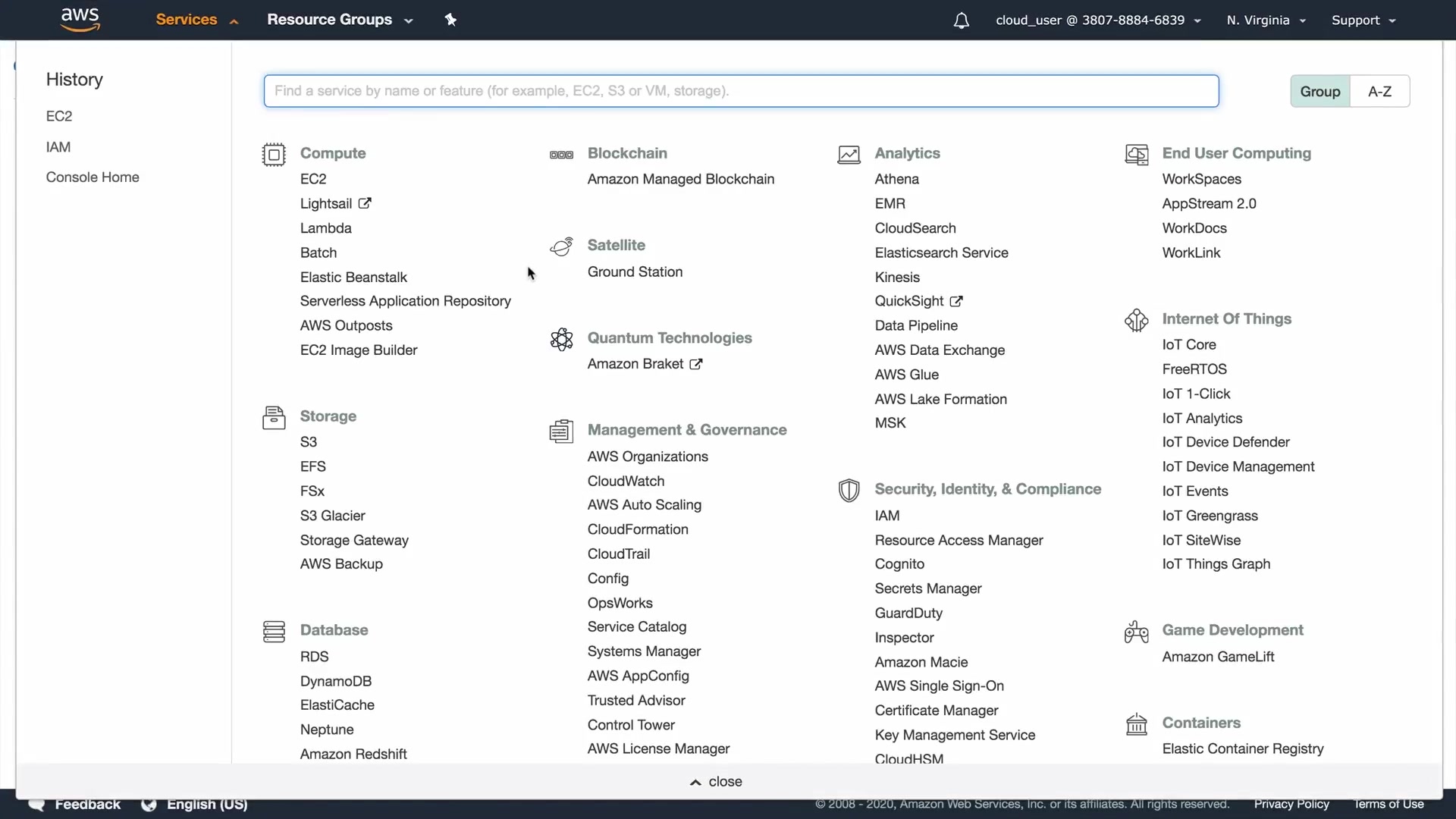
Task: Click the Security shield category icon
Action: [849, 490]
